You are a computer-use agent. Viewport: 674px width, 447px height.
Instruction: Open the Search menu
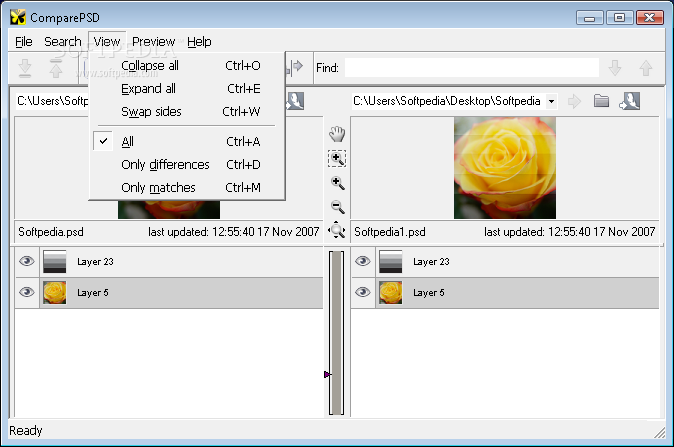[63, 42]
